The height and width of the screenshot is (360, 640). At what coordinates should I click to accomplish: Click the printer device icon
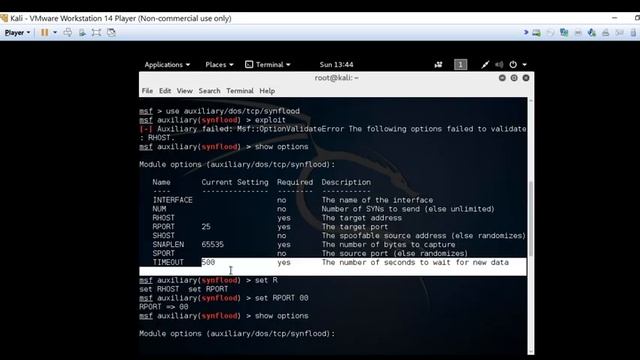coord(605,33)
